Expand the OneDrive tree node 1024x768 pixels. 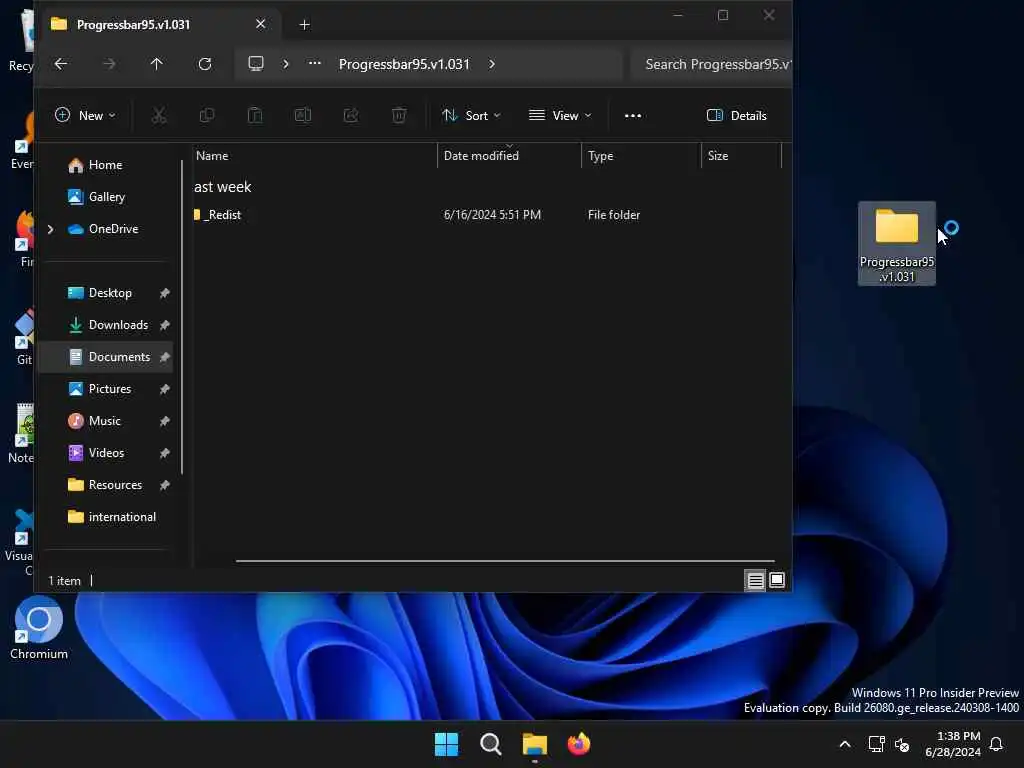(x=50, y=229)
